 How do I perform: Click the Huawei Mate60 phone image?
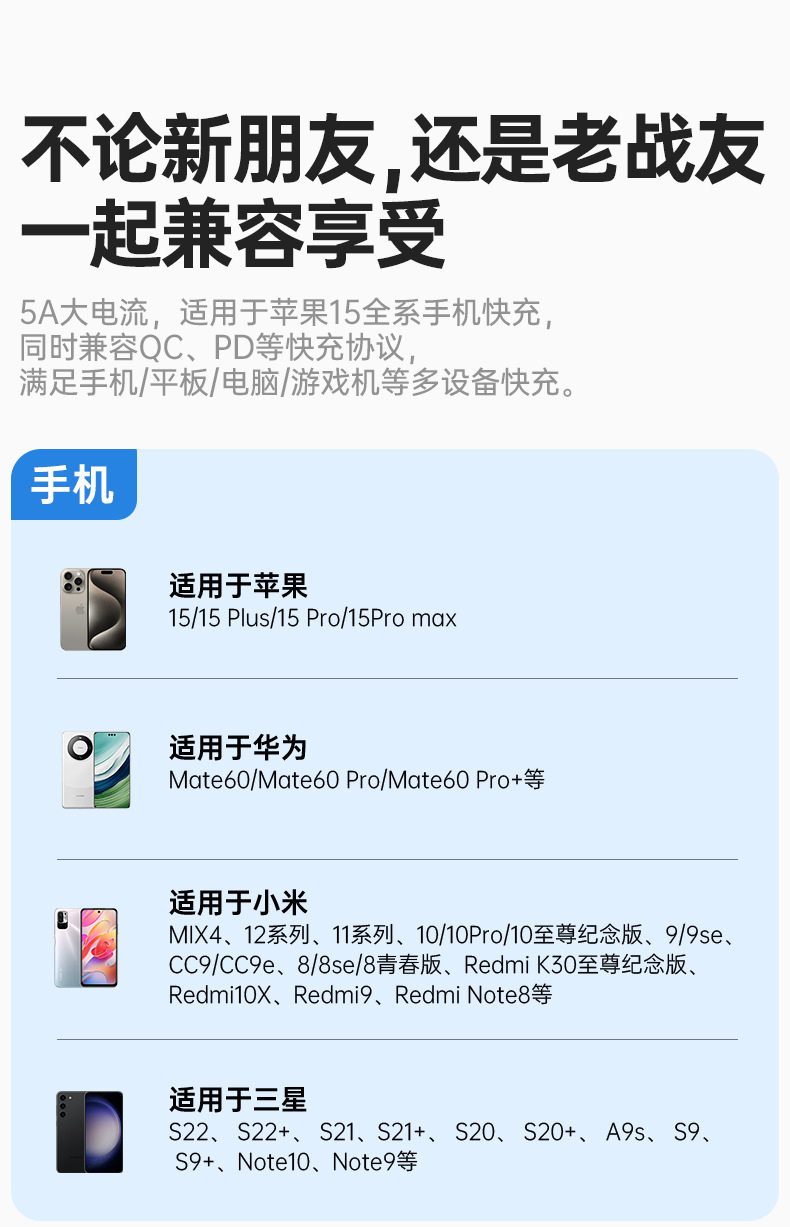(96, 769)
